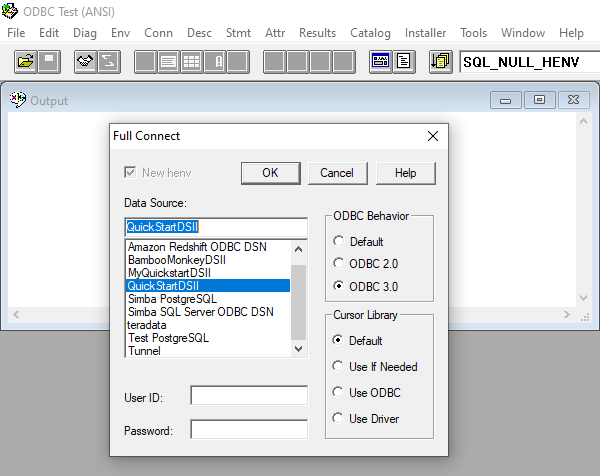Click the Cancel button

tap(337, 173)
